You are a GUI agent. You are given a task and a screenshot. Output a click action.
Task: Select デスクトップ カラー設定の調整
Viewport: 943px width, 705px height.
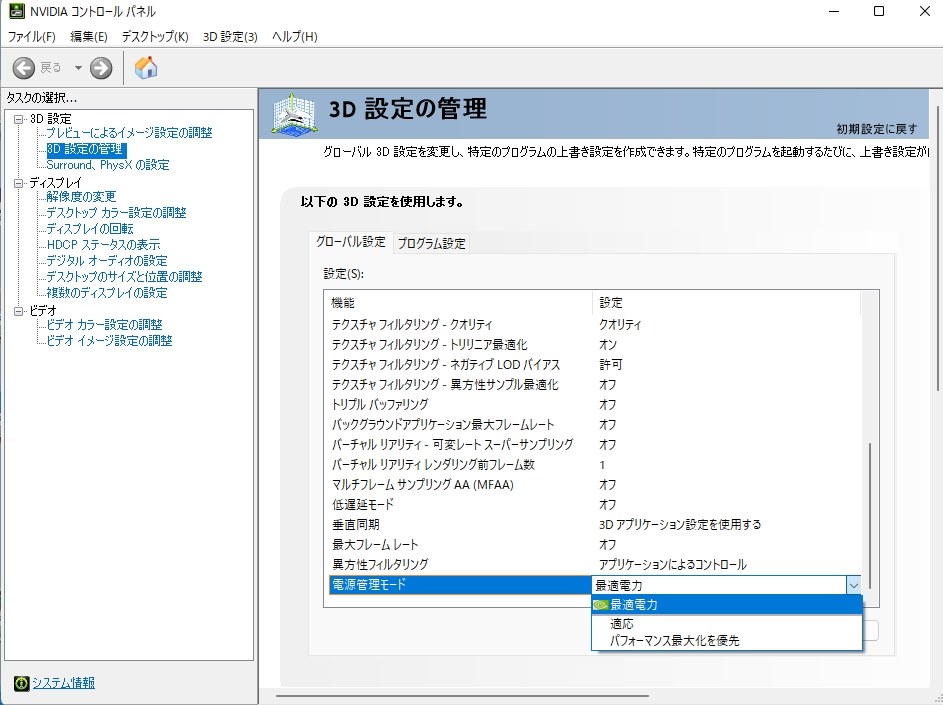116,213
